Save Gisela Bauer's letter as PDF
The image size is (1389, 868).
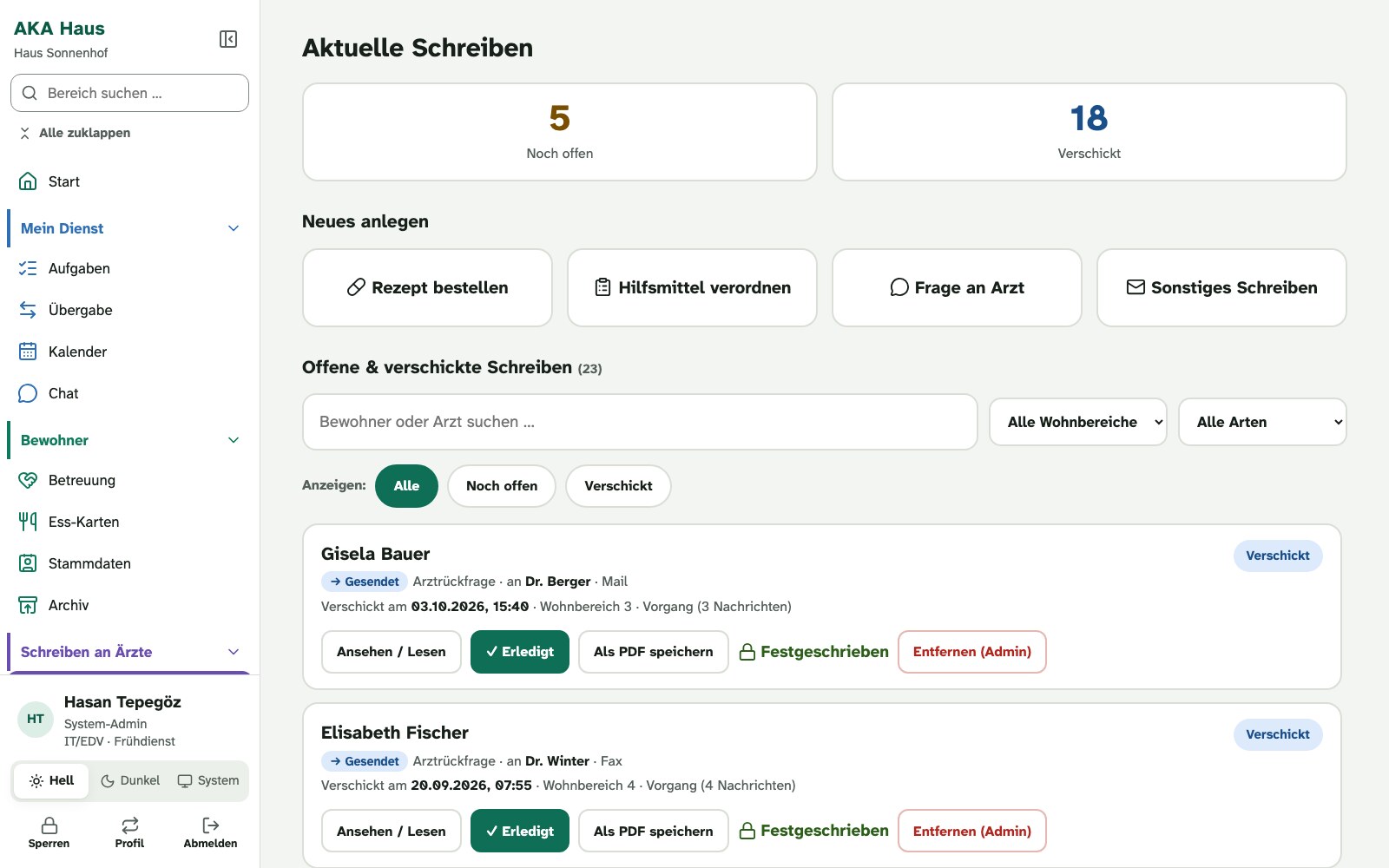[654, 652]
